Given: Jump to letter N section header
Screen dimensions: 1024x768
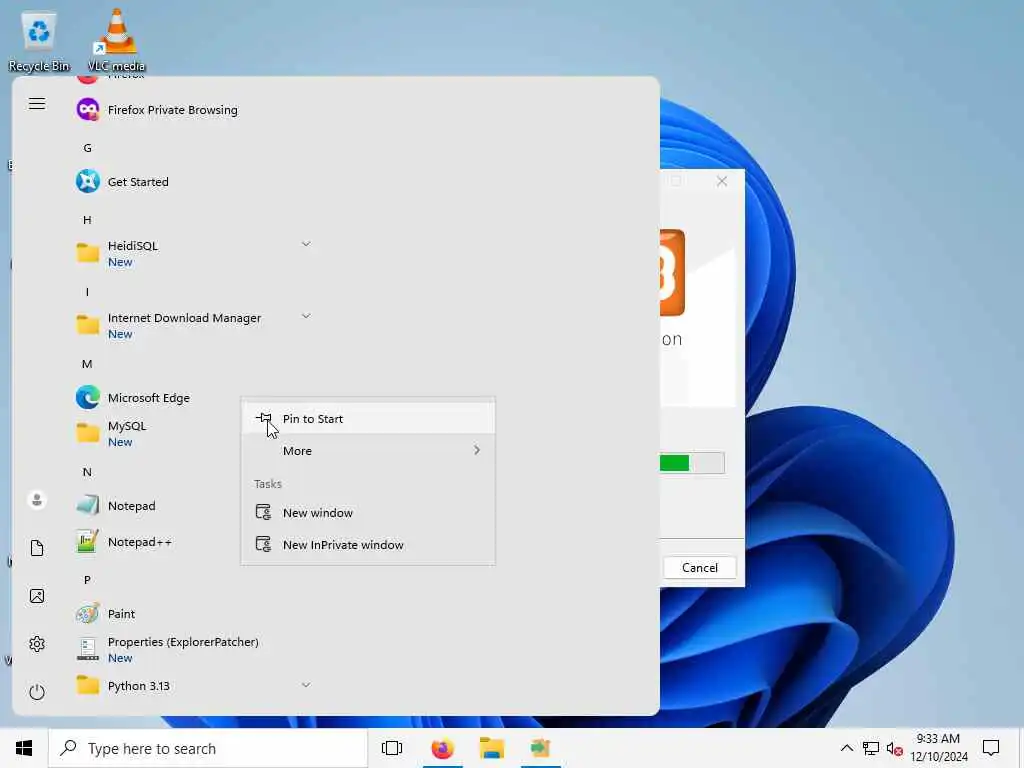Looking at the screenshot, I should 87,472.
